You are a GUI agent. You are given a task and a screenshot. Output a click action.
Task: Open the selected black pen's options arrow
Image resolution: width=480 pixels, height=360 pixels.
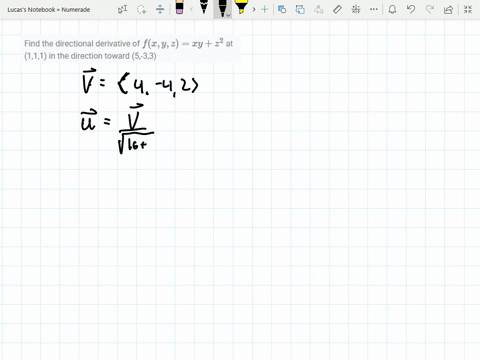228,15
